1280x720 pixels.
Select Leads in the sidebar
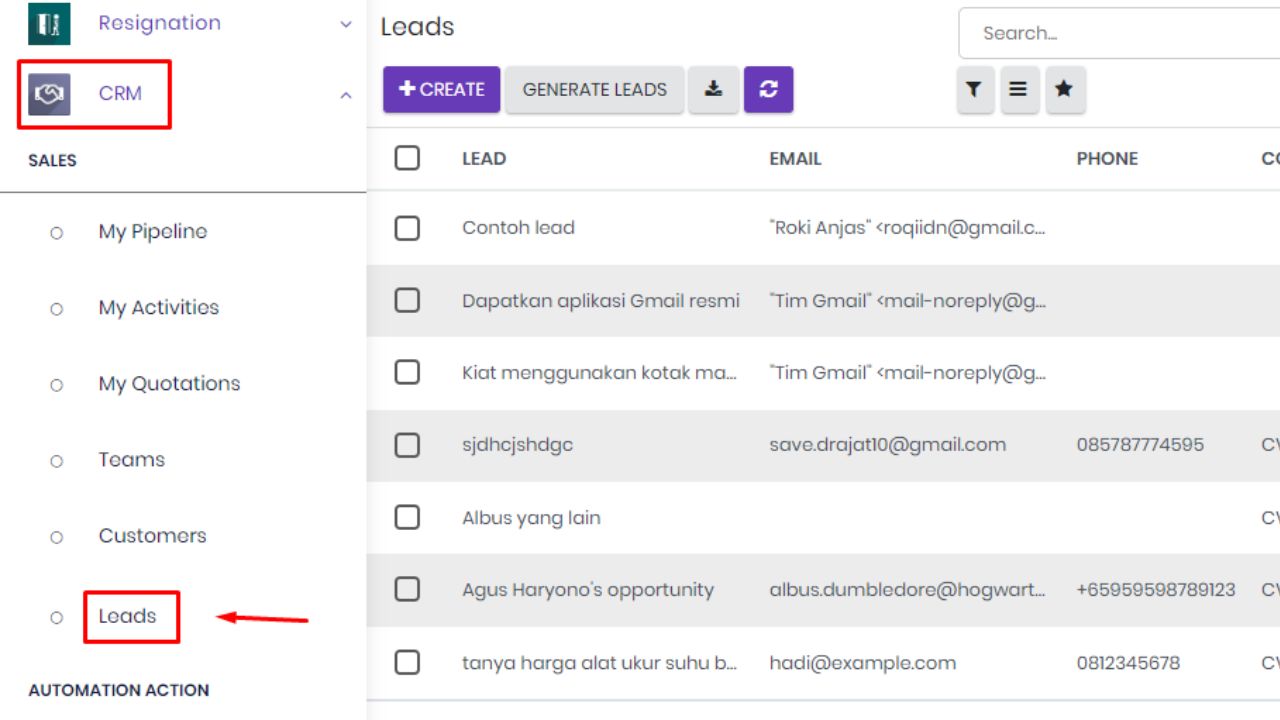coord(127,616)
